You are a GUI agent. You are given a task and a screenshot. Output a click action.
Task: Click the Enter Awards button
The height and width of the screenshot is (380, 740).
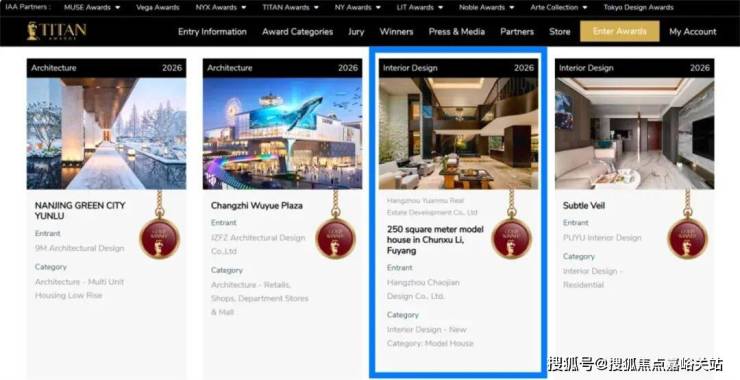point(620,31)
